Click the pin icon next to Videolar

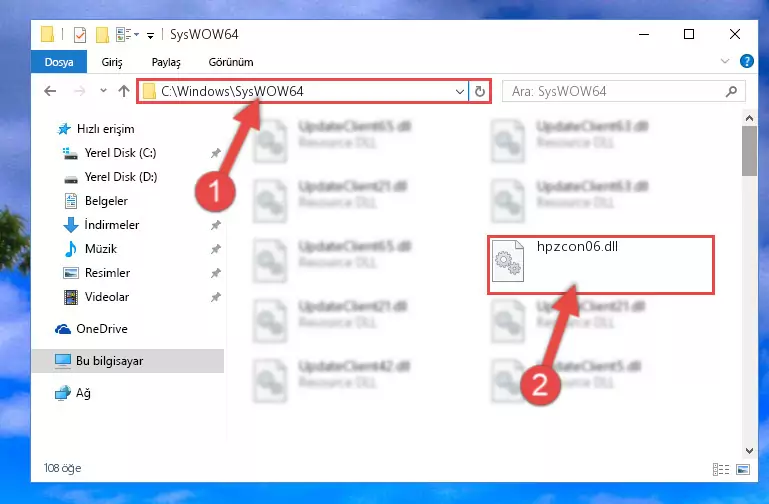coord(215,297)
